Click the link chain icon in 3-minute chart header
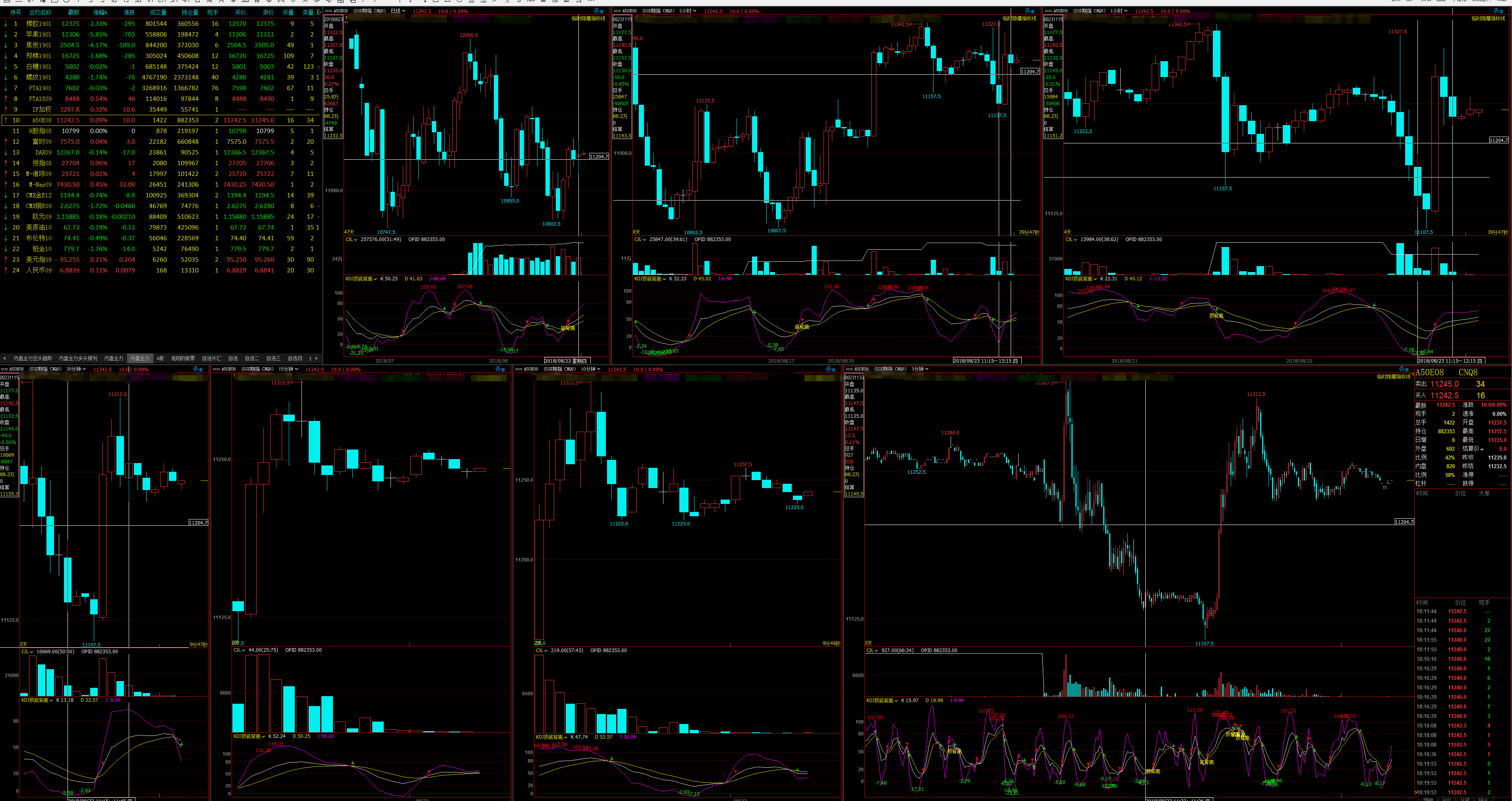1512x801 pixels. coord(849,369)
